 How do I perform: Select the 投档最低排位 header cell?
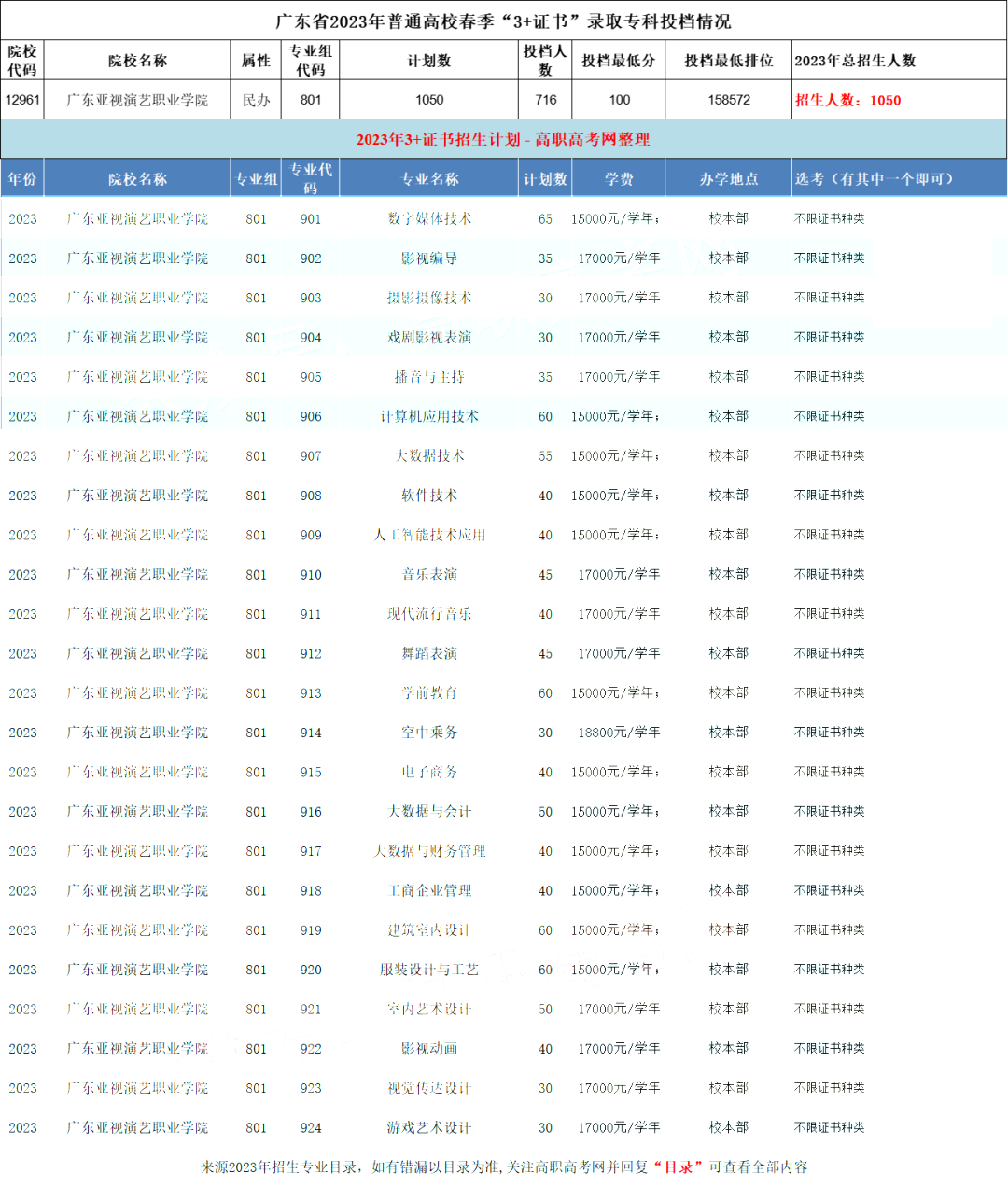pyautogui.click(x=728, y=61)
